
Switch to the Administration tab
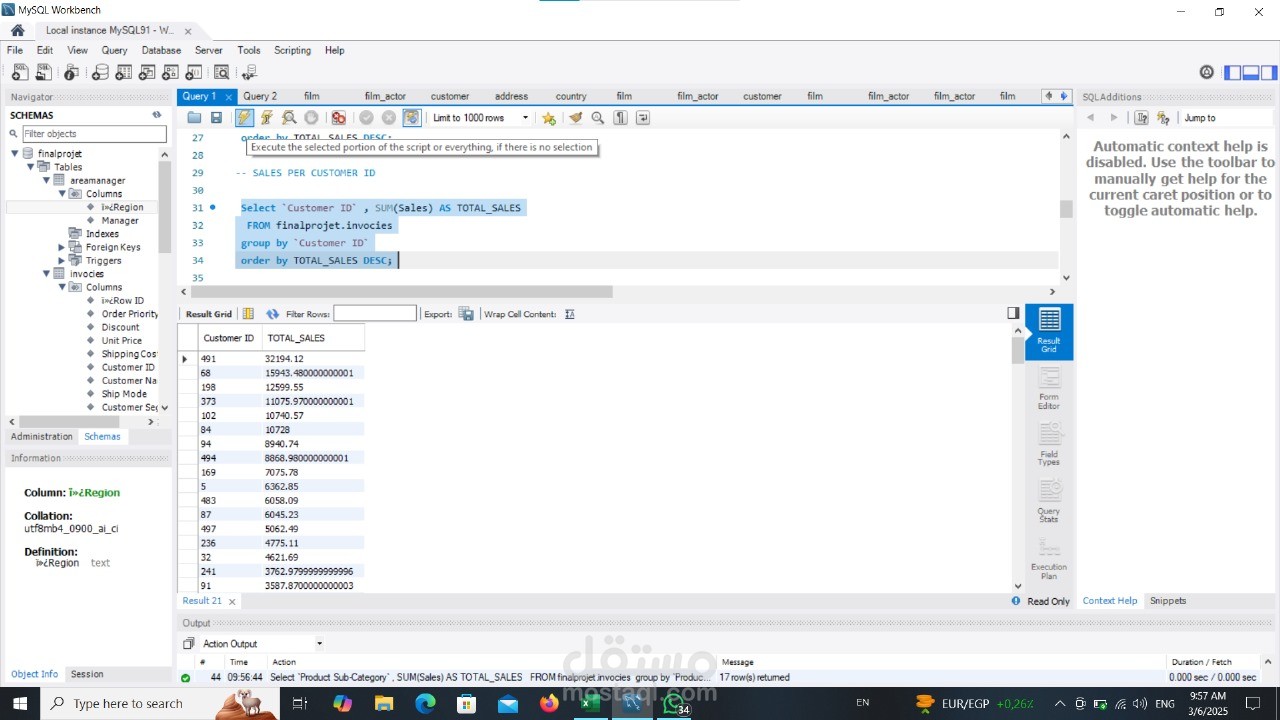[42, 437]
